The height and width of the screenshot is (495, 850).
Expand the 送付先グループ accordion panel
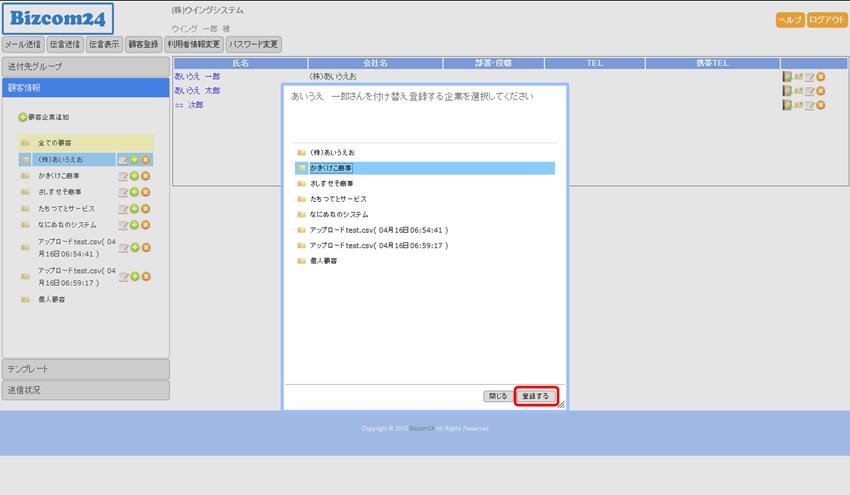point(85,66)
